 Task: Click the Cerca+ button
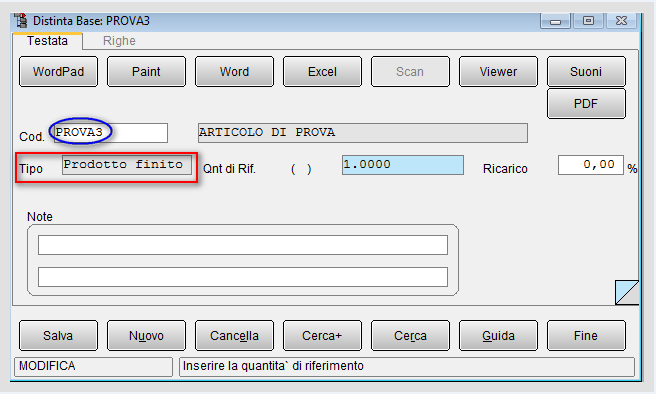click(x=322, y=335)
